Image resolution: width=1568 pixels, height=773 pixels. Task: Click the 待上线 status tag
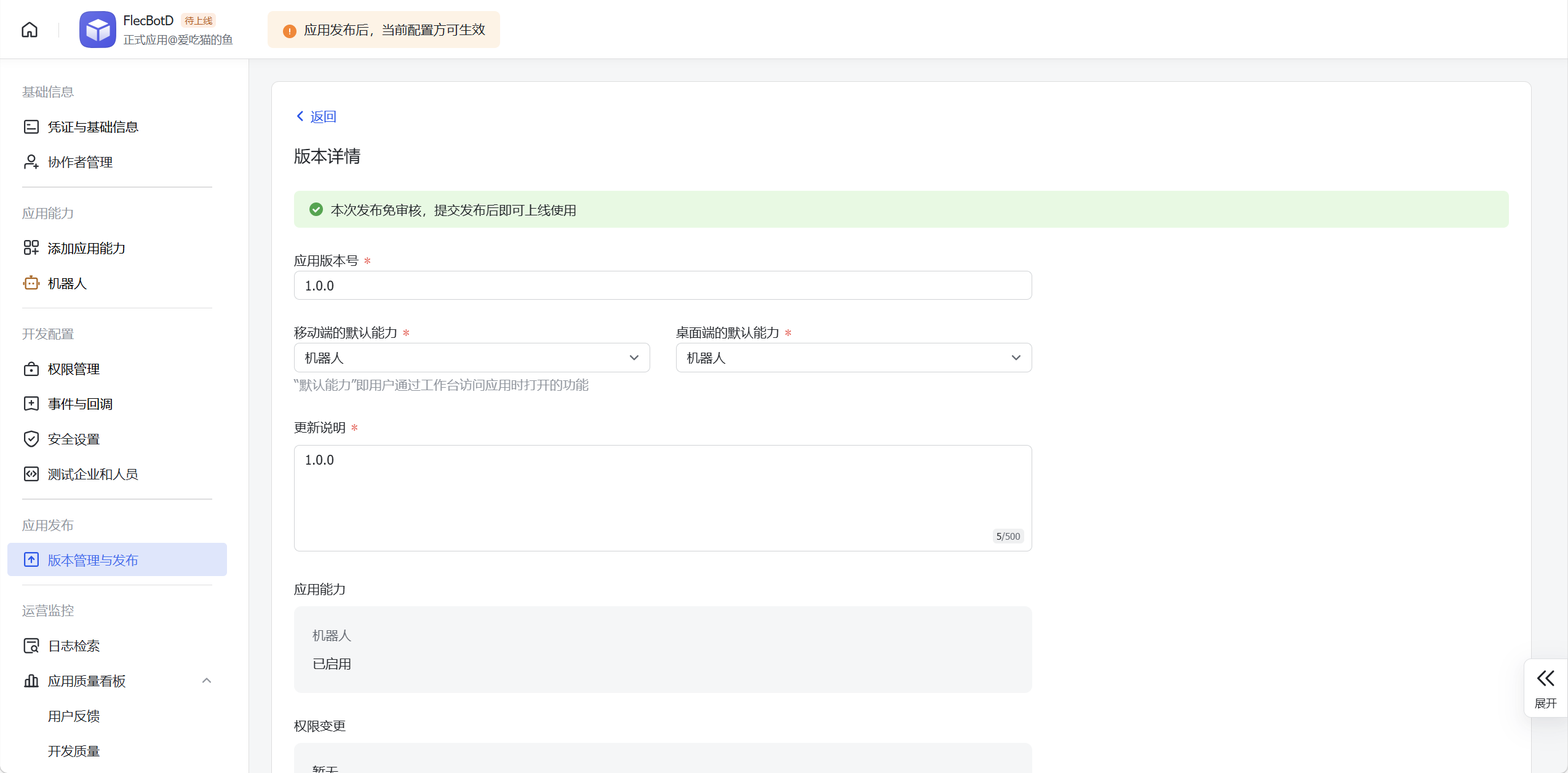click(x=199, y=20)
